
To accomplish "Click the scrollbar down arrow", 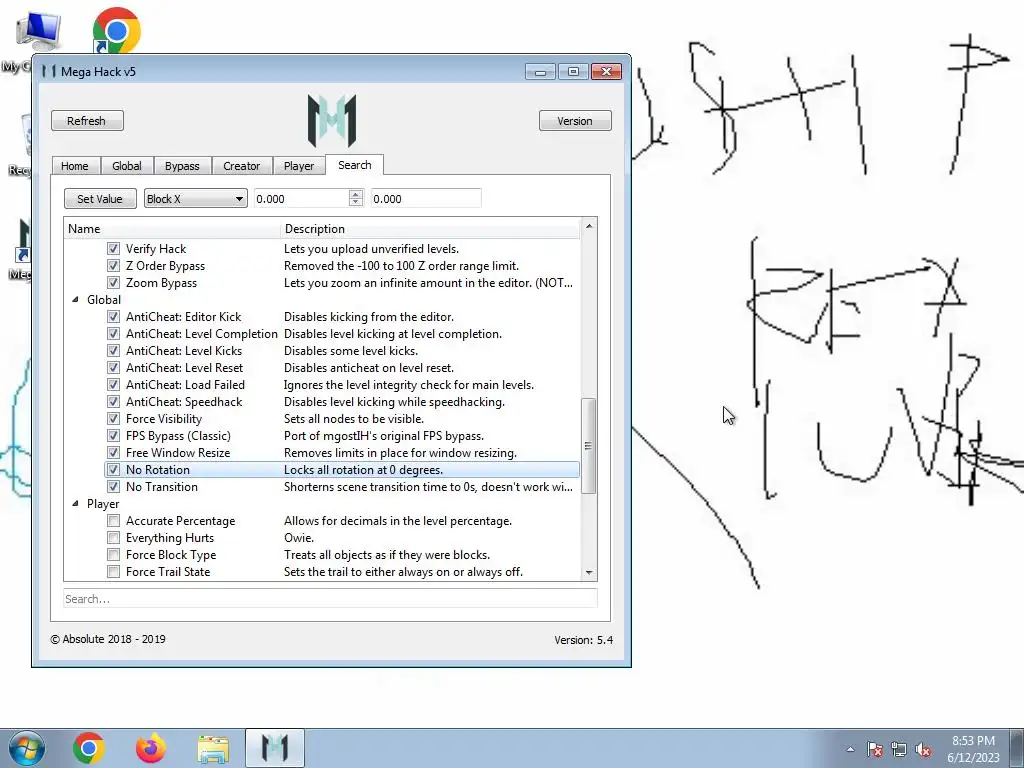I will pos(588,573).
